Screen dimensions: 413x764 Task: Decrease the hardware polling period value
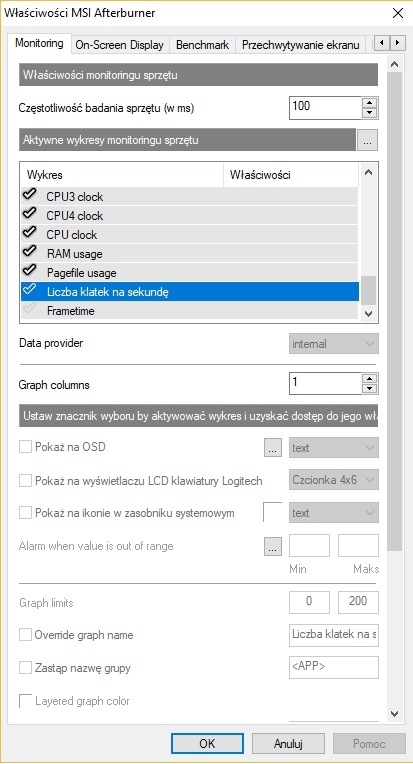371,113
